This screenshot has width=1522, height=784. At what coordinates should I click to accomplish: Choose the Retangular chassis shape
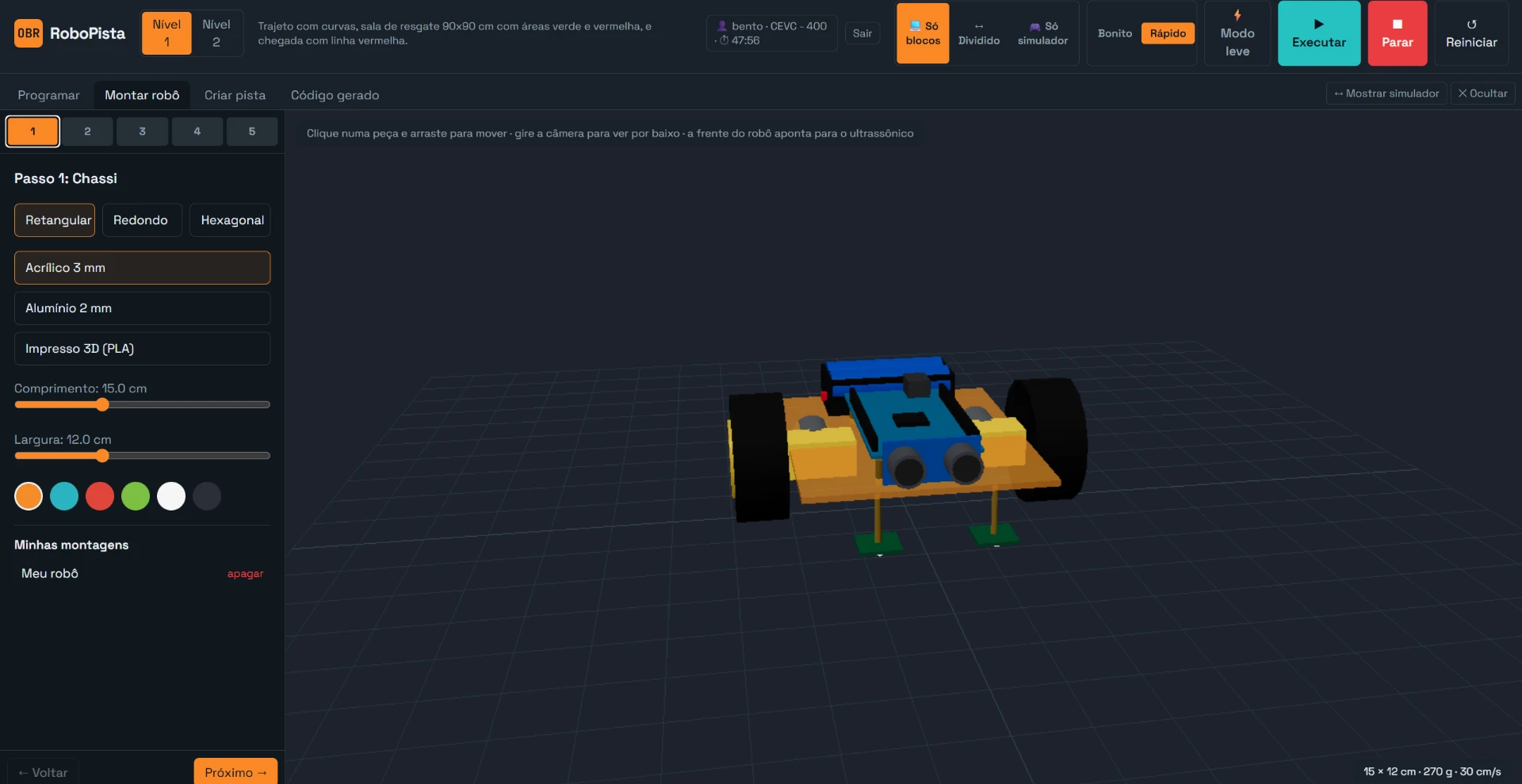click(55, 220)
